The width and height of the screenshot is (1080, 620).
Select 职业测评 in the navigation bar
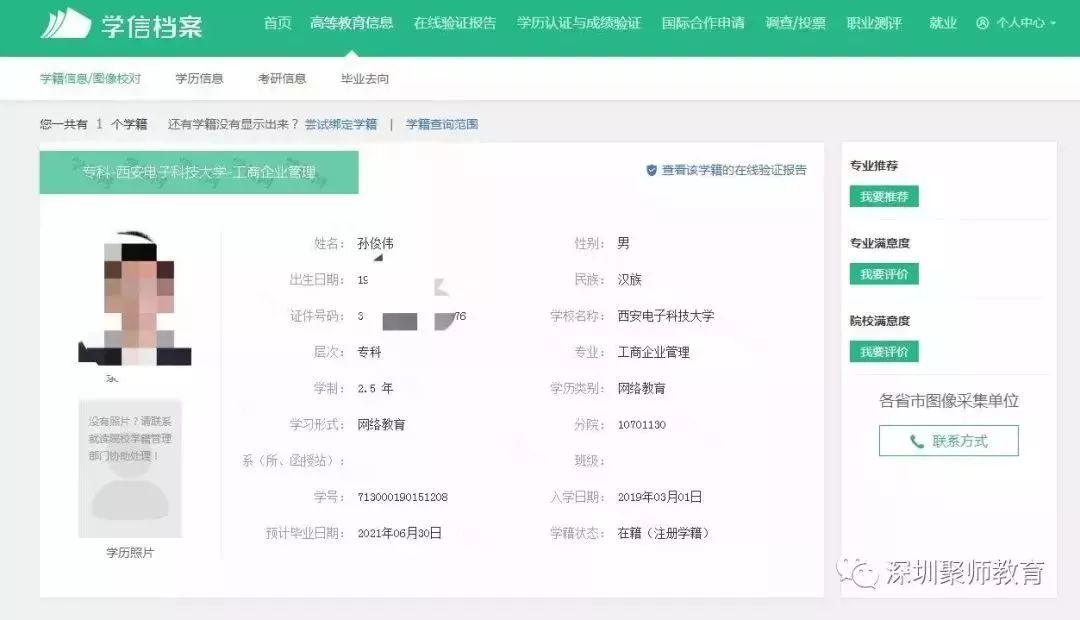click(x=874, y=23)
